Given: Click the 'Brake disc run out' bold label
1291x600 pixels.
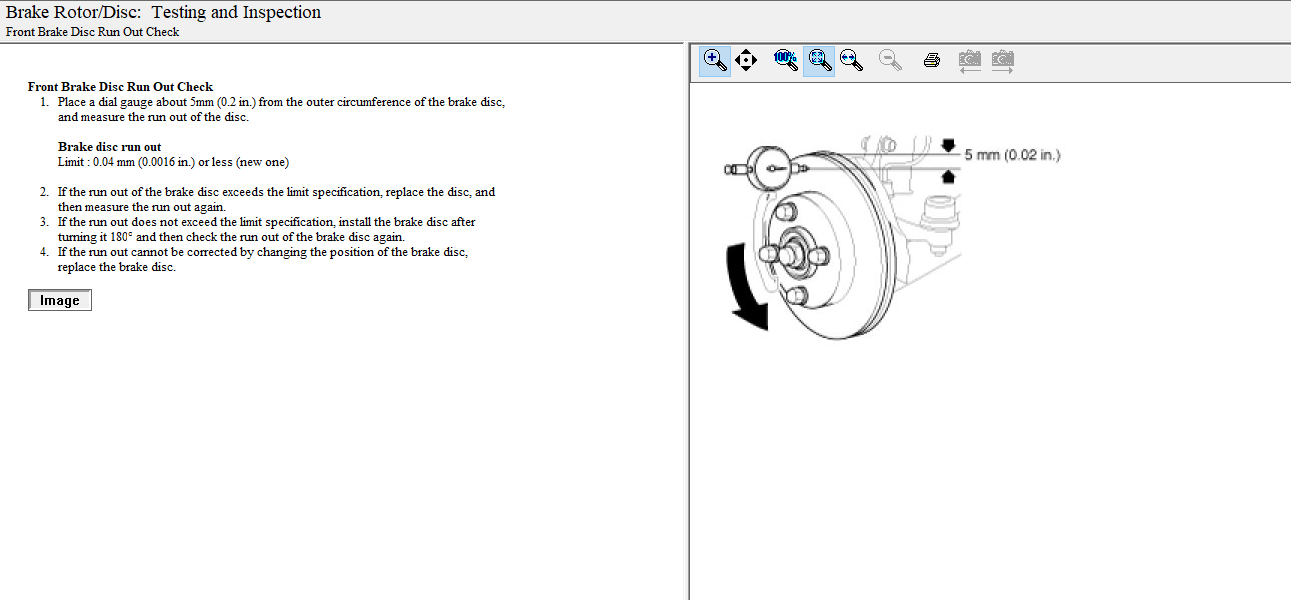Looking at the screenshot, I should coord(109,147).
